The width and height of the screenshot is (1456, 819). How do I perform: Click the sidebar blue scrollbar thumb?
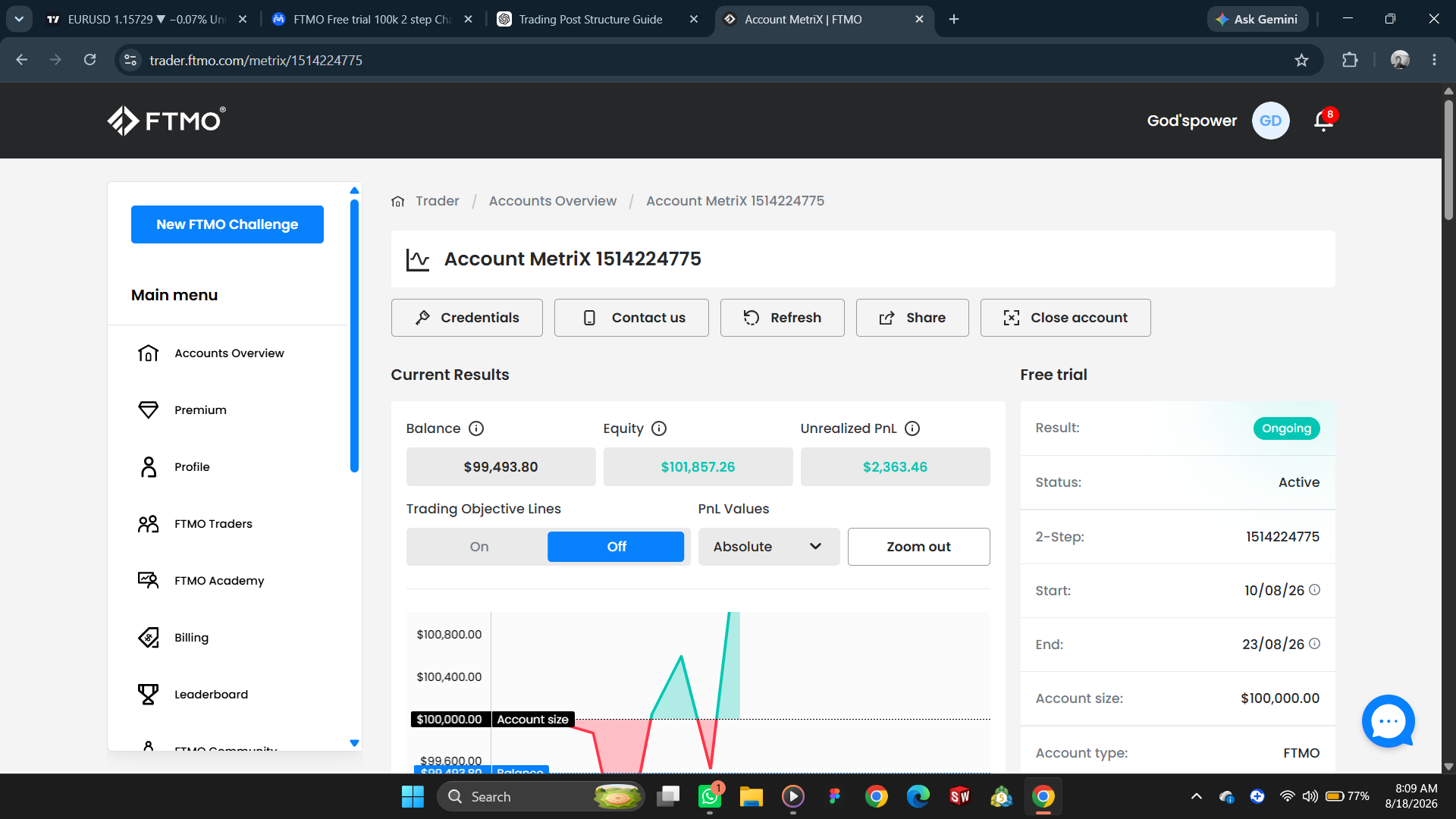(x=354, y=335)
